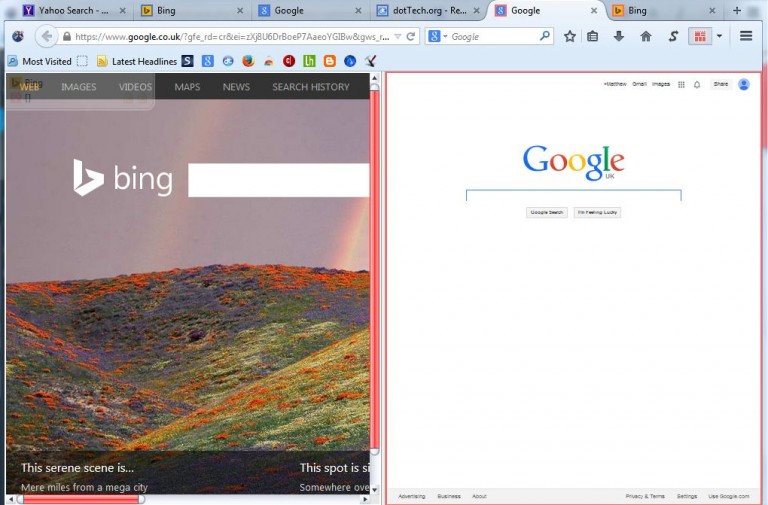Open the URL history dropdown in address bar
The height and width of the screenshot is (505, 768).
[398, 37]
